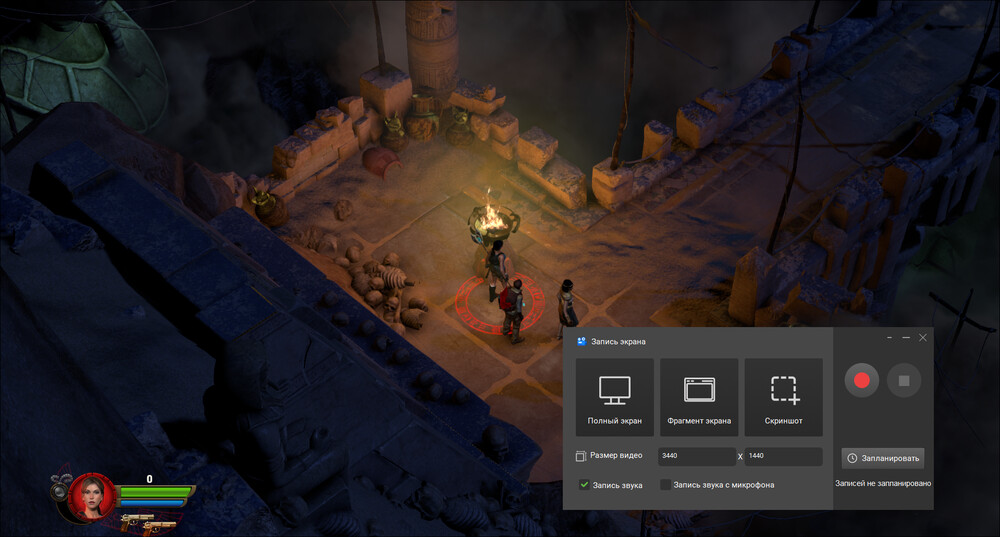Select the Полный экран capture mode
The image size is (1000, 537).
coord(614,397)
